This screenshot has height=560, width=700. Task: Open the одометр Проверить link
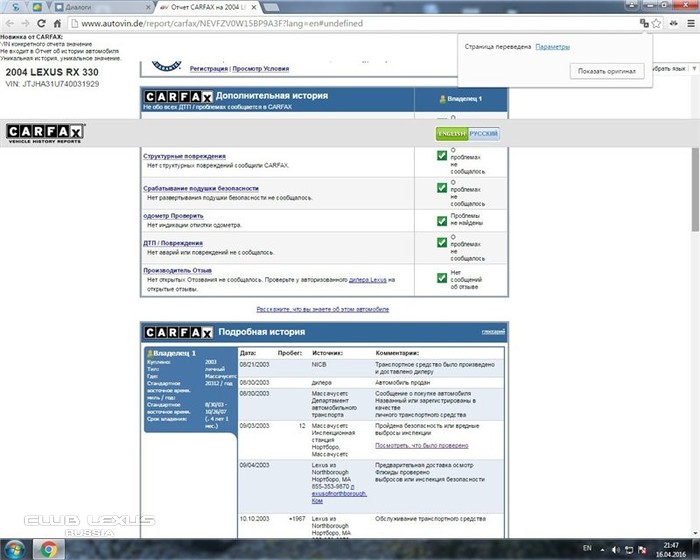point(173,216)
